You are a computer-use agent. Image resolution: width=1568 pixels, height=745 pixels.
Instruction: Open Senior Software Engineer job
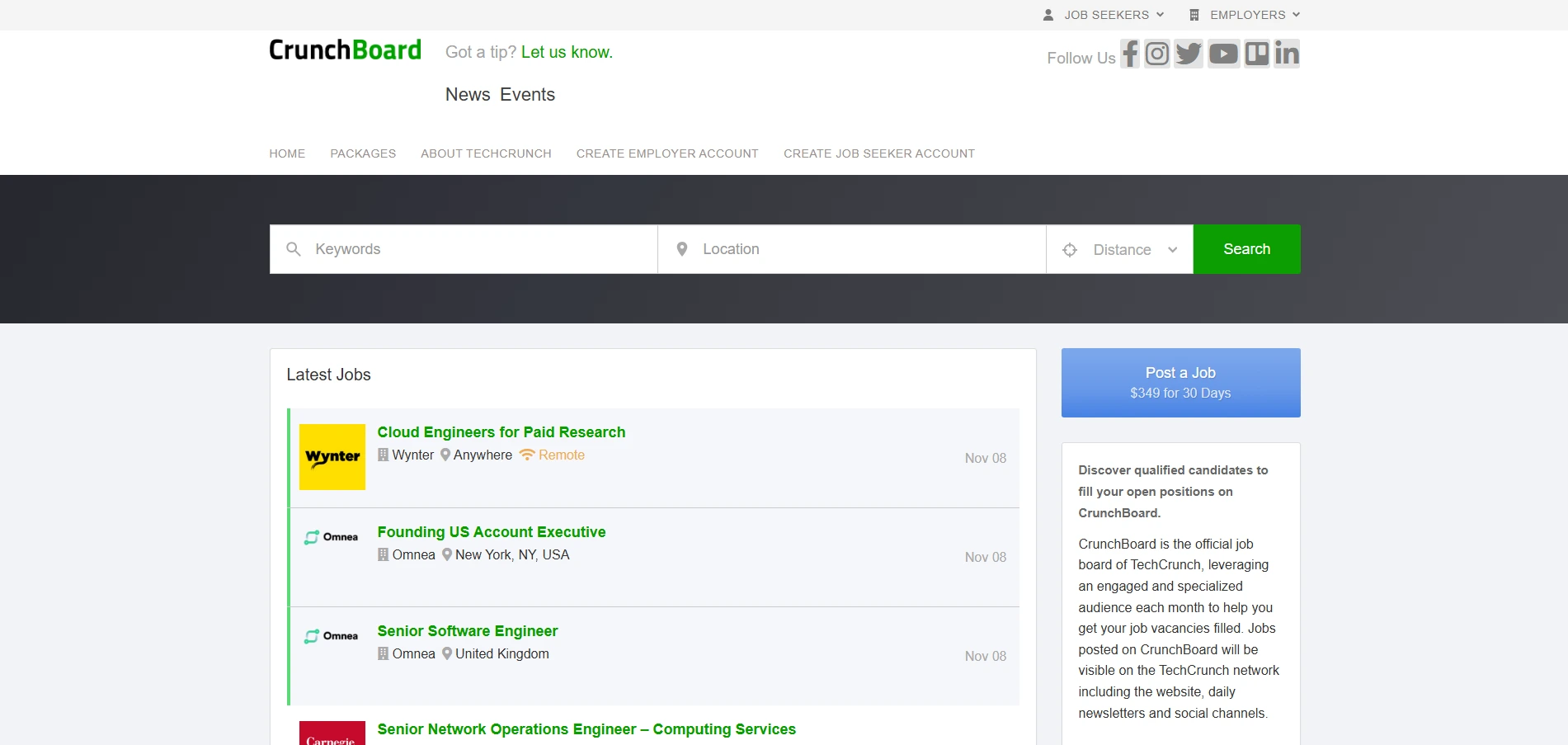tap(468, 631)
